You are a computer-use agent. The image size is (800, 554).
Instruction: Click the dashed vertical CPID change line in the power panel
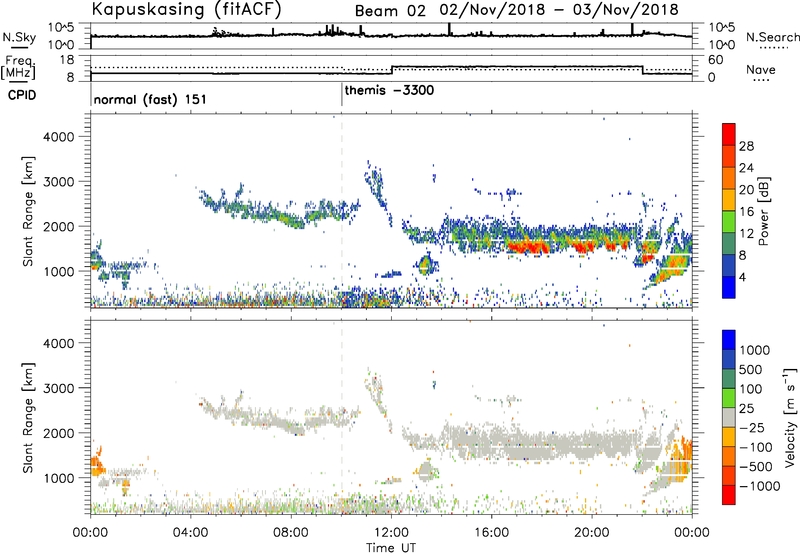(x=342, y=211)
